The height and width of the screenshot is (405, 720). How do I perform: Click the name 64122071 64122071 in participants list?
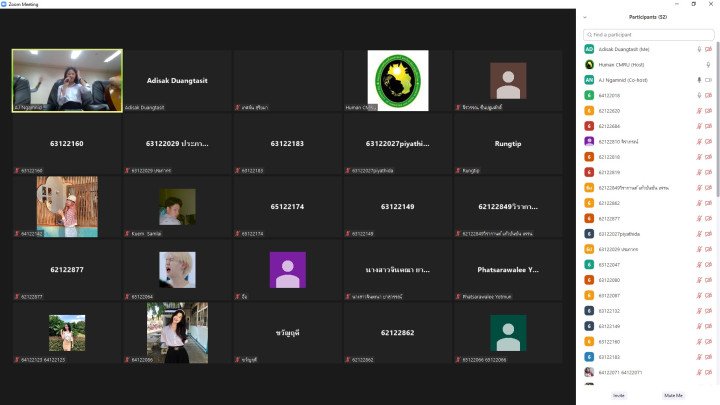(x=620, y=372)
